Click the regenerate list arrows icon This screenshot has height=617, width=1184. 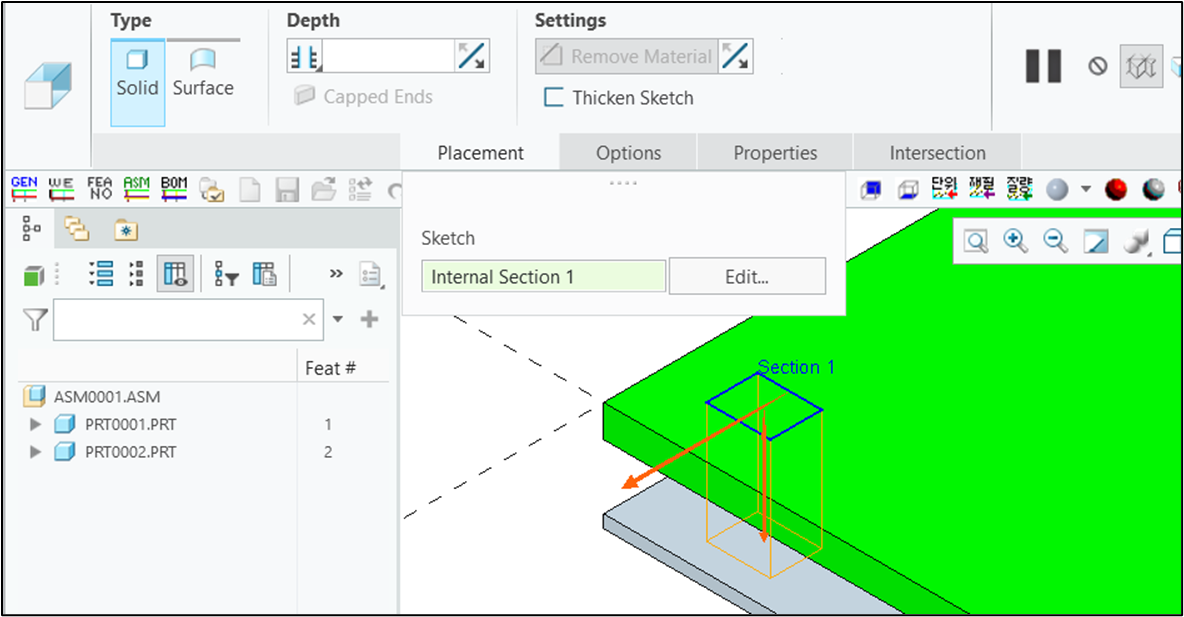coord(360,190)
